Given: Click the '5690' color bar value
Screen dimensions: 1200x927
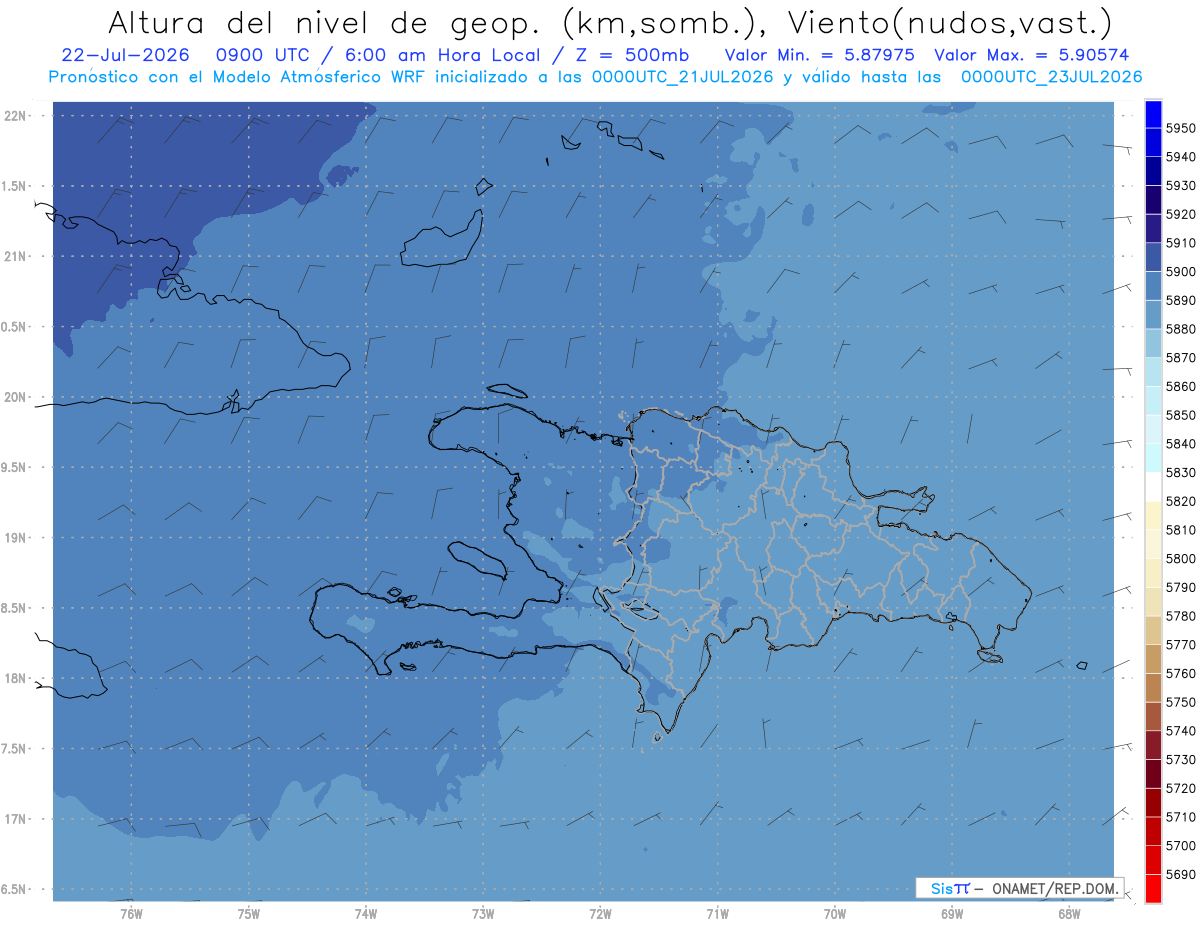Looking at the screenshot, I should pyautogui.click(x=1180, y=874).
